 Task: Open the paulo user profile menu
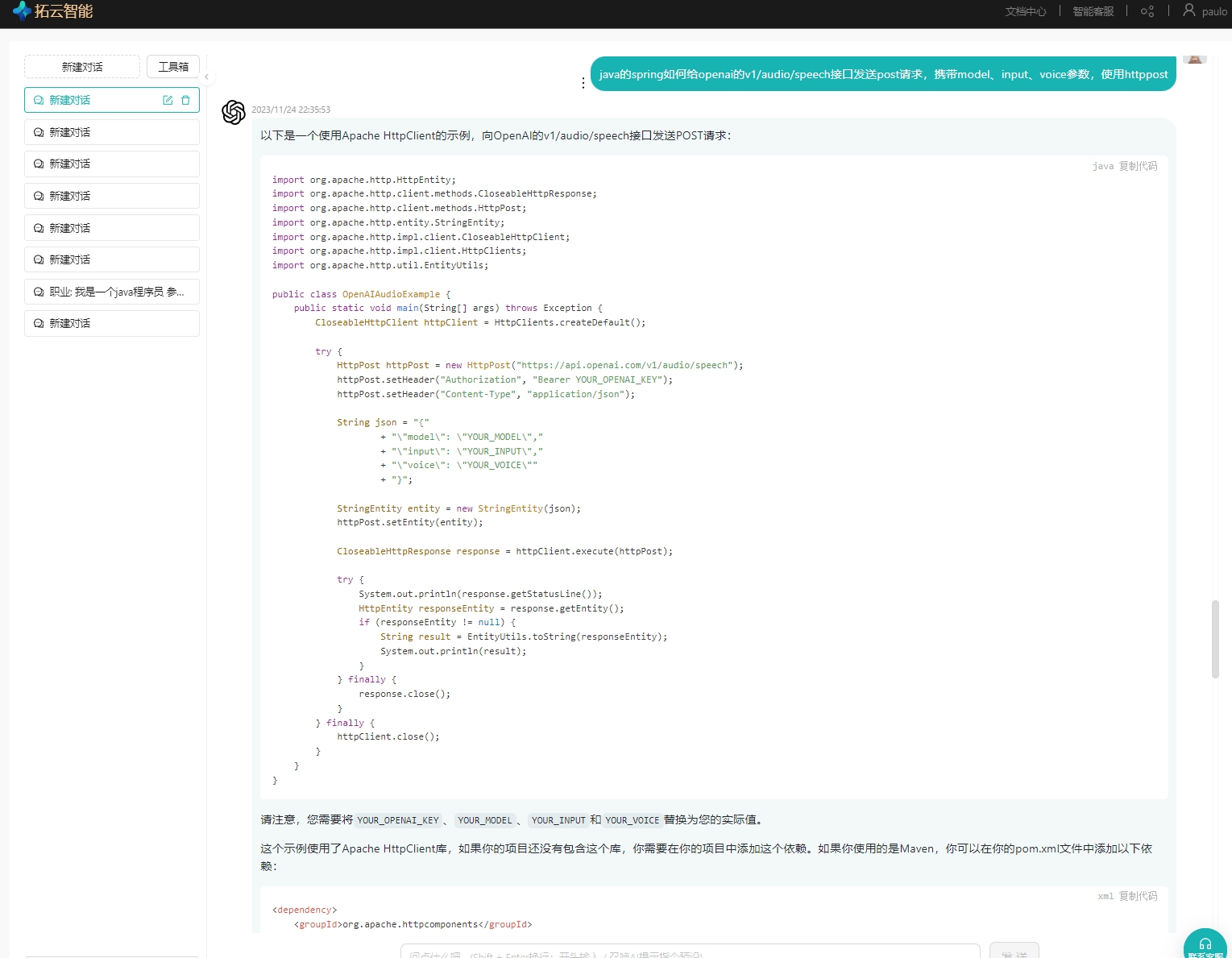[x=1205, y=11]
